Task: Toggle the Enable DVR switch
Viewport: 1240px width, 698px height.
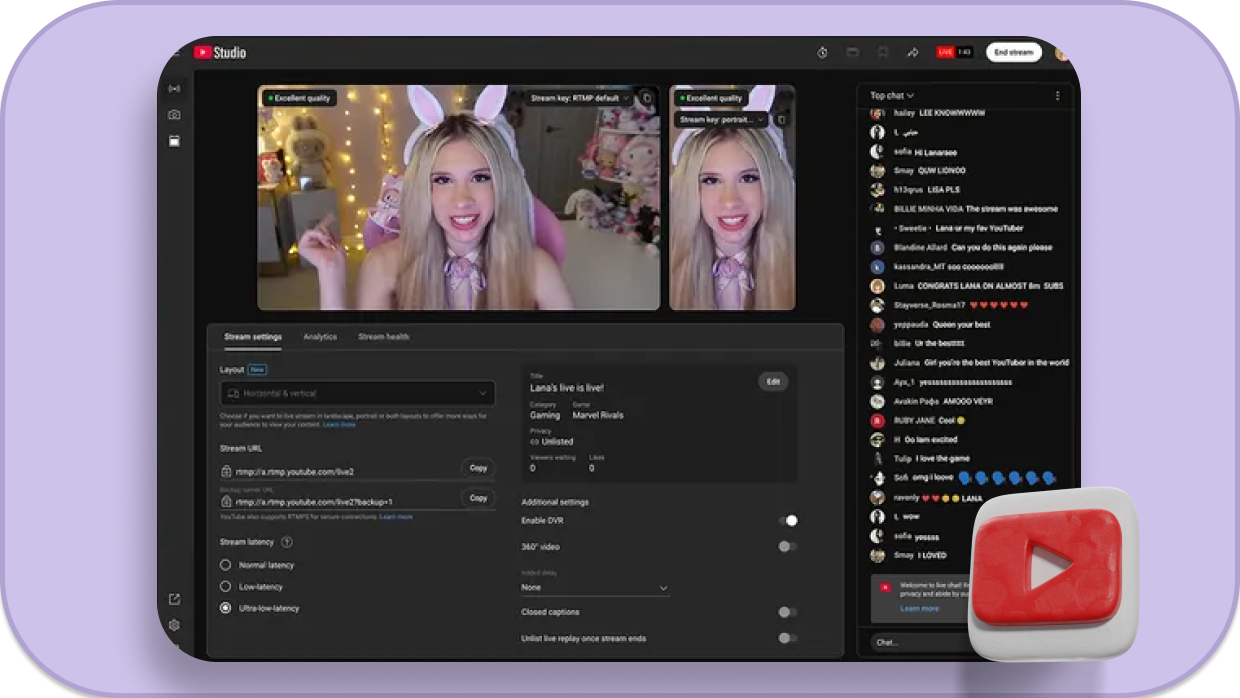Action: 788,521
